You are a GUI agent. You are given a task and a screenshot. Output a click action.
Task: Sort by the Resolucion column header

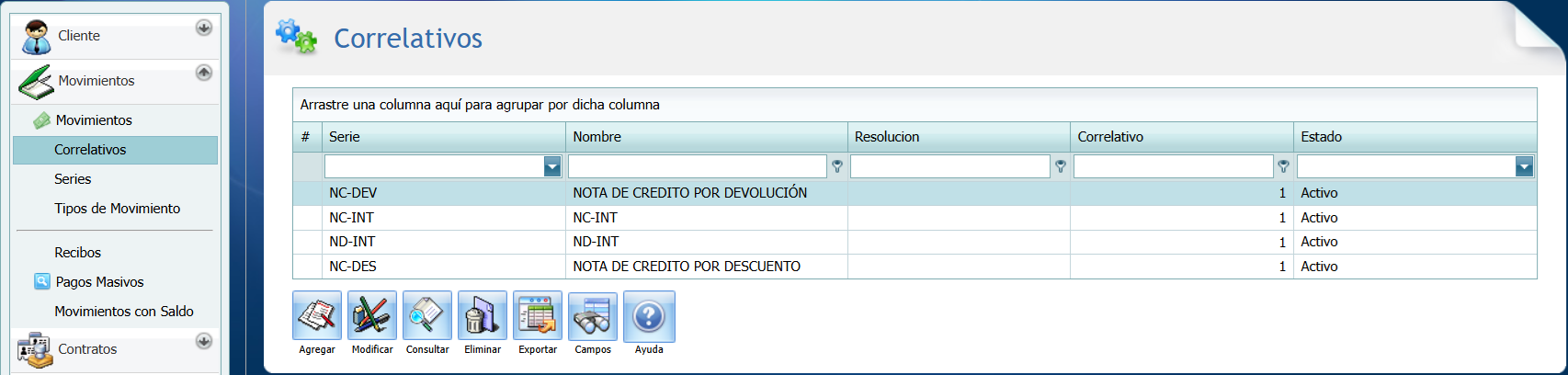pyautogui.click(x=959, y=137)
